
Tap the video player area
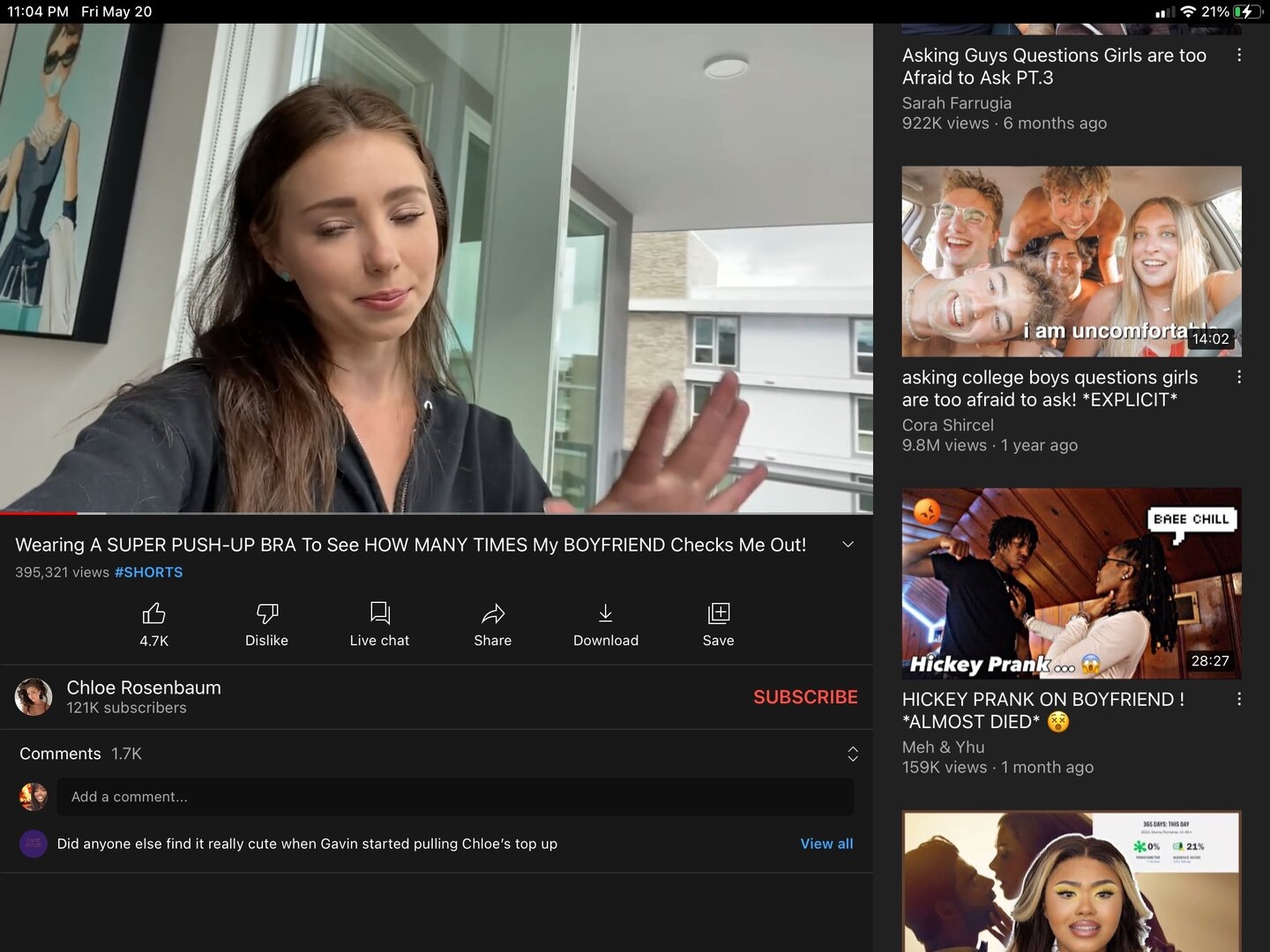437,267
